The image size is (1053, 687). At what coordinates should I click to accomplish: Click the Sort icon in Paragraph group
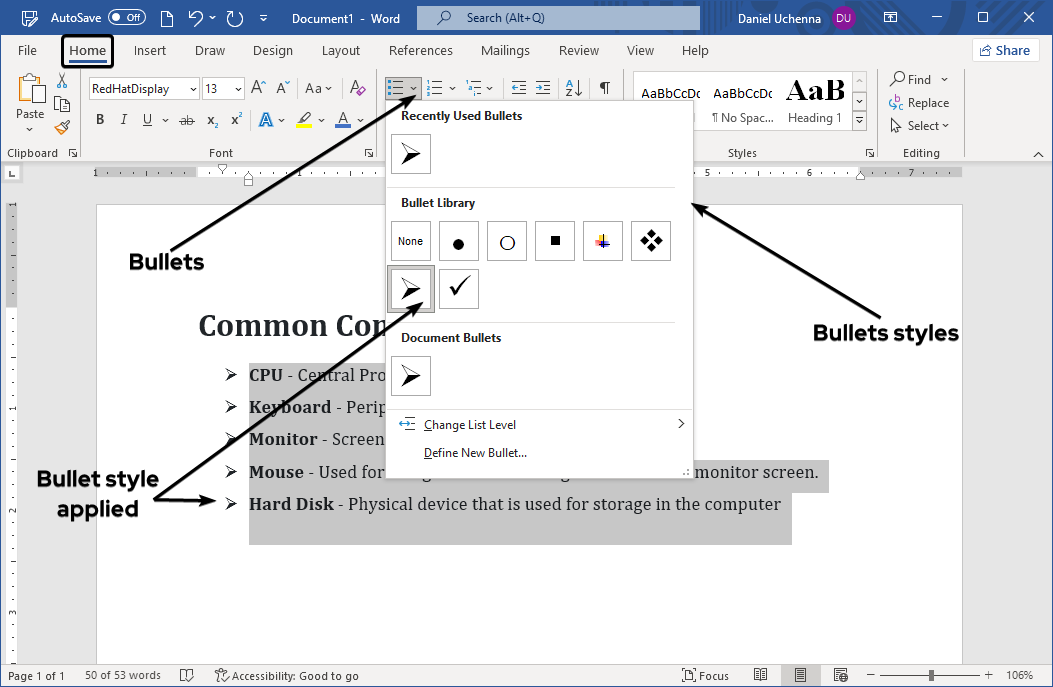(x=574, y=88)
